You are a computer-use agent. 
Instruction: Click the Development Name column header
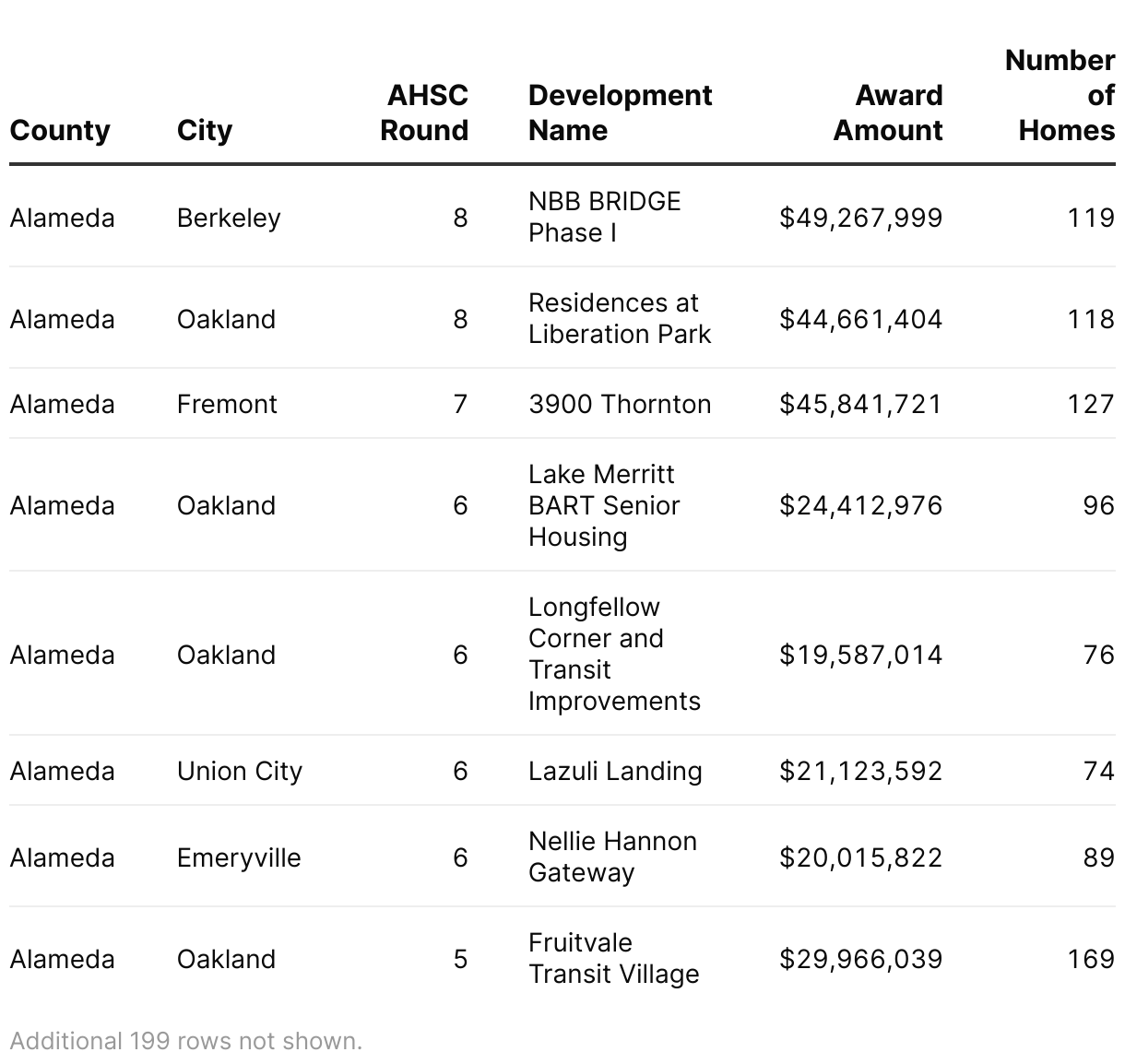coord(620,112)
